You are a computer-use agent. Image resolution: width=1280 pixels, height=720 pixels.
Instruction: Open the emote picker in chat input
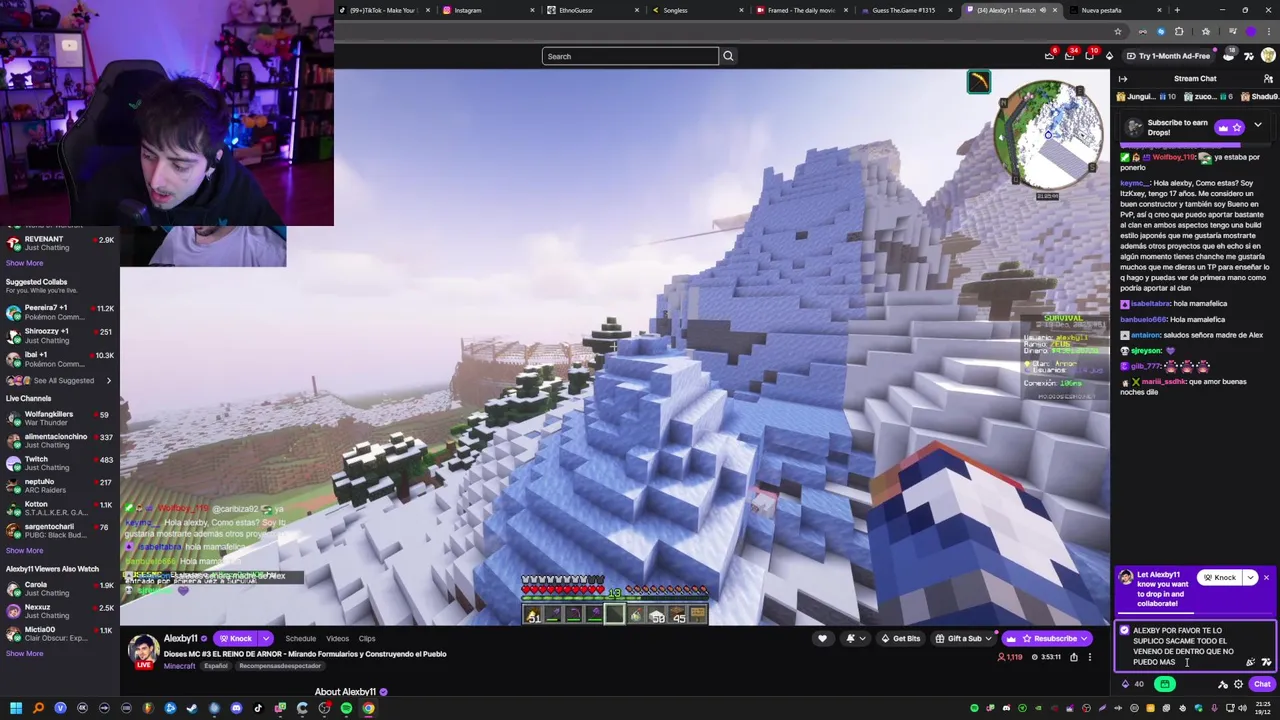tap(1250, 662)
